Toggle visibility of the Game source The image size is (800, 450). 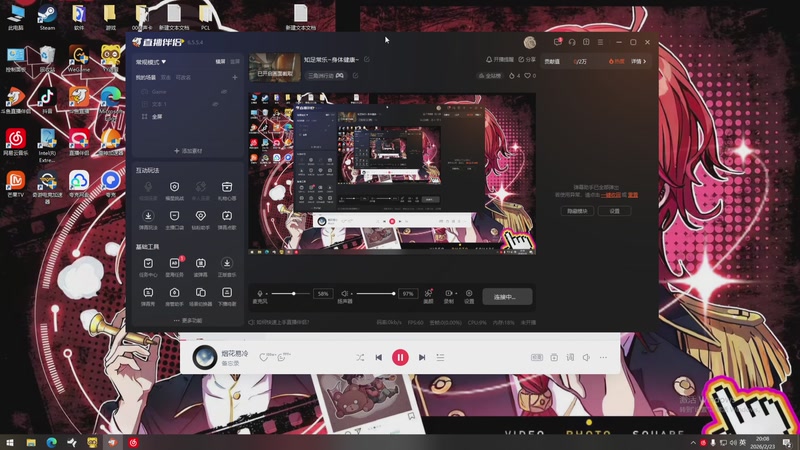[x=224, y=92]
